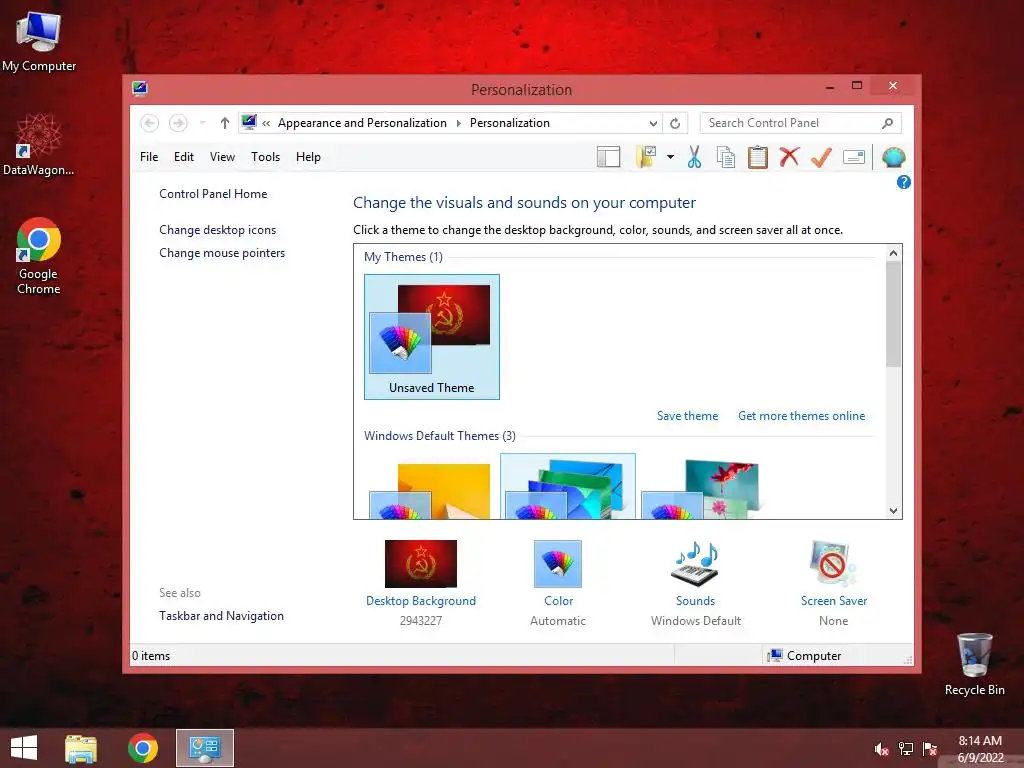Open the File menu

149,157
